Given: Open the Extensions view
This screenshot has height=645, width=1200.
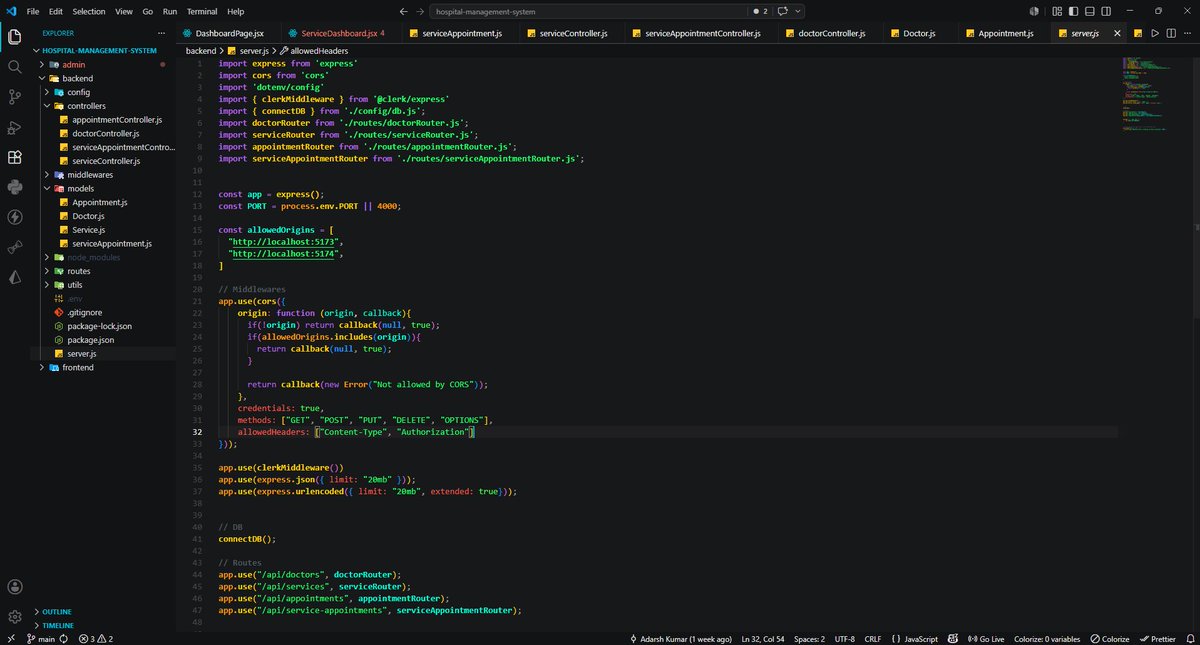Looking at the screenshot, I should click(14, 157).
